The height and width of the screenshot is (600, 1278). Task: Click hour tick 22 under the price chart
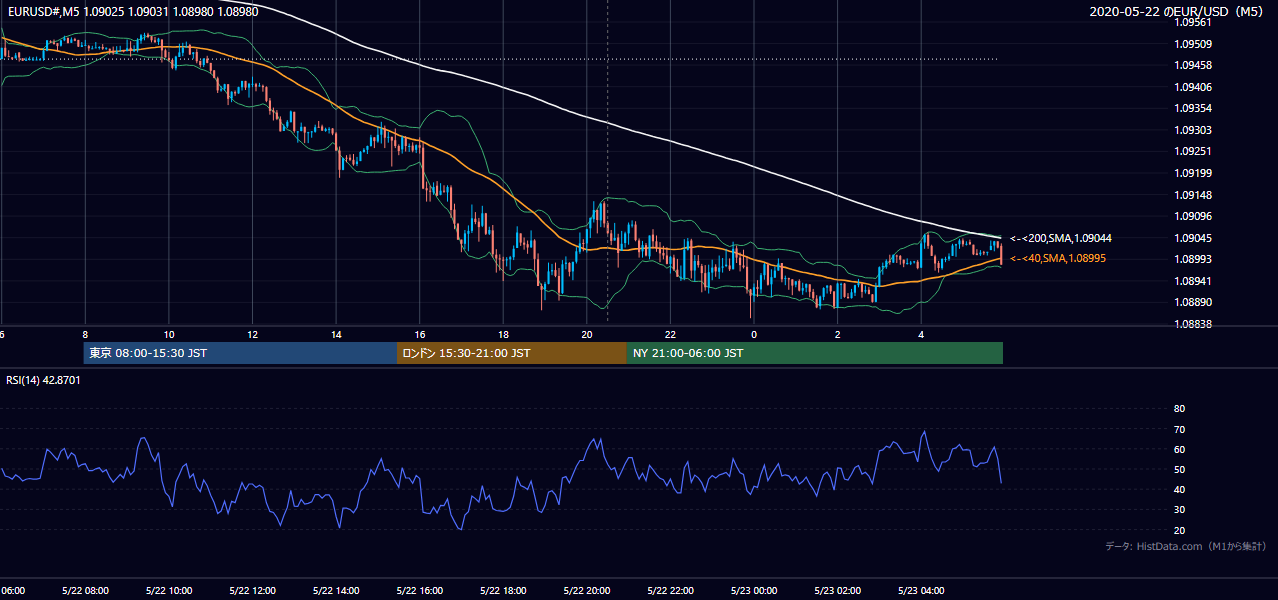[x=671, y=334]
